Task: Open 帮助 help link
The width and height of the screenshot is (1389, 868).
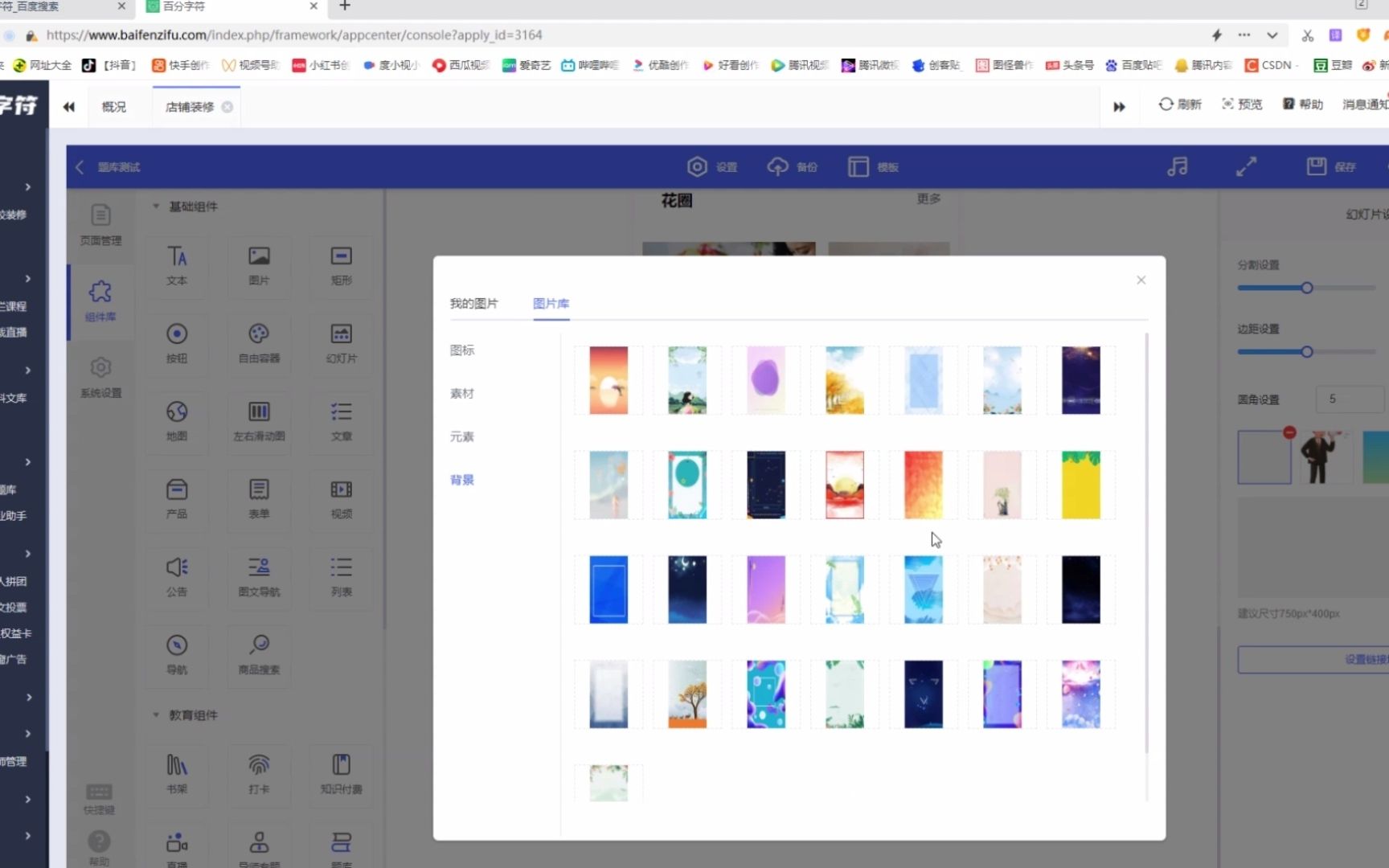Action: tap(1303, 104)
